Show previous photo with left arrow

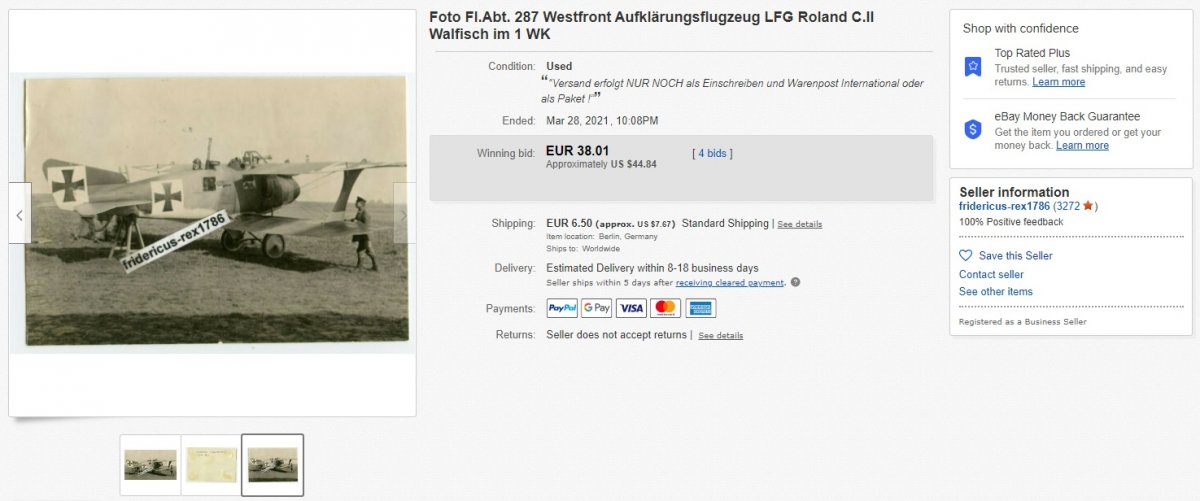pos(20,213)
